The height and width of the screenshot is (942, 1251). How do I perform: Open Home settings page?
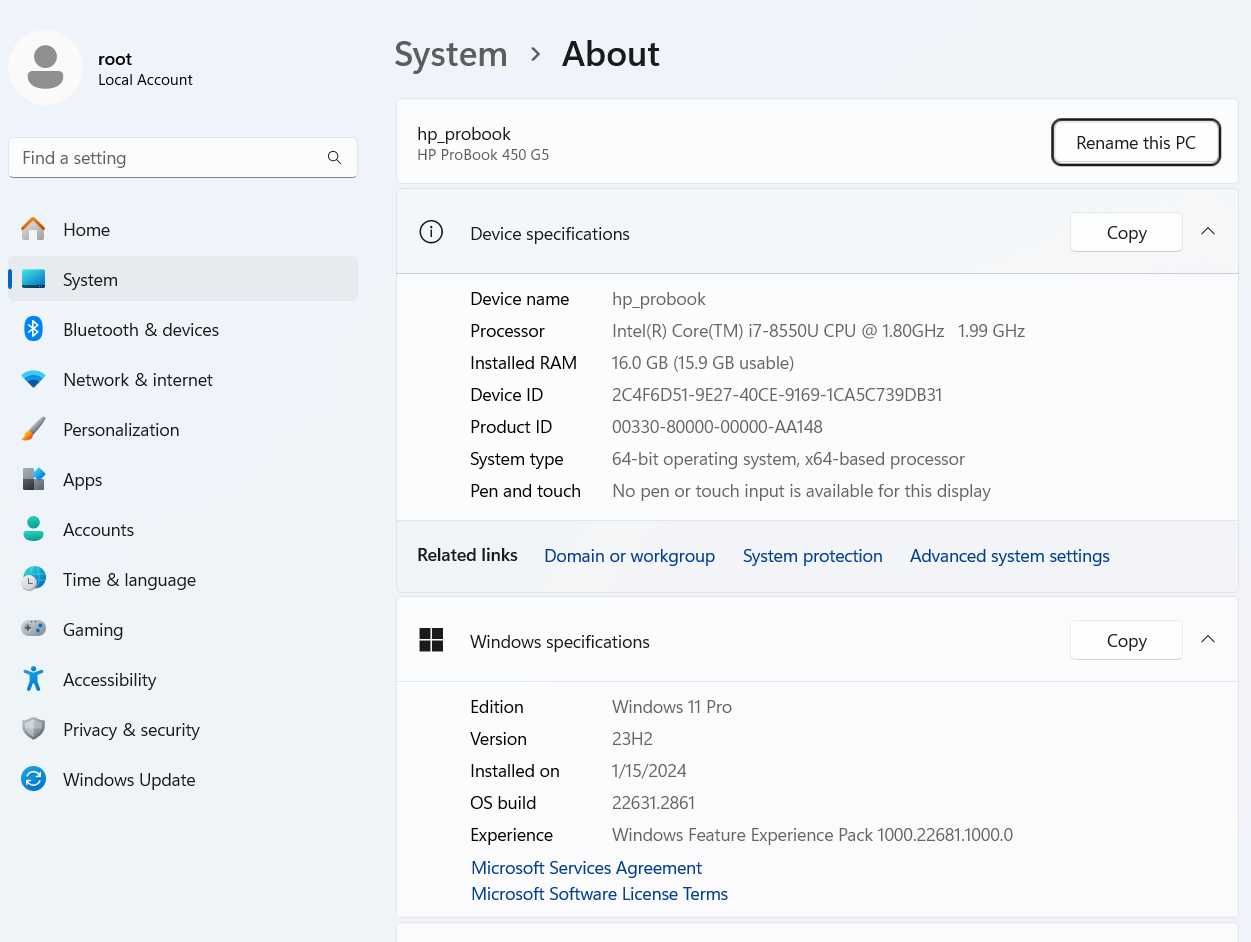click(183, 229)
